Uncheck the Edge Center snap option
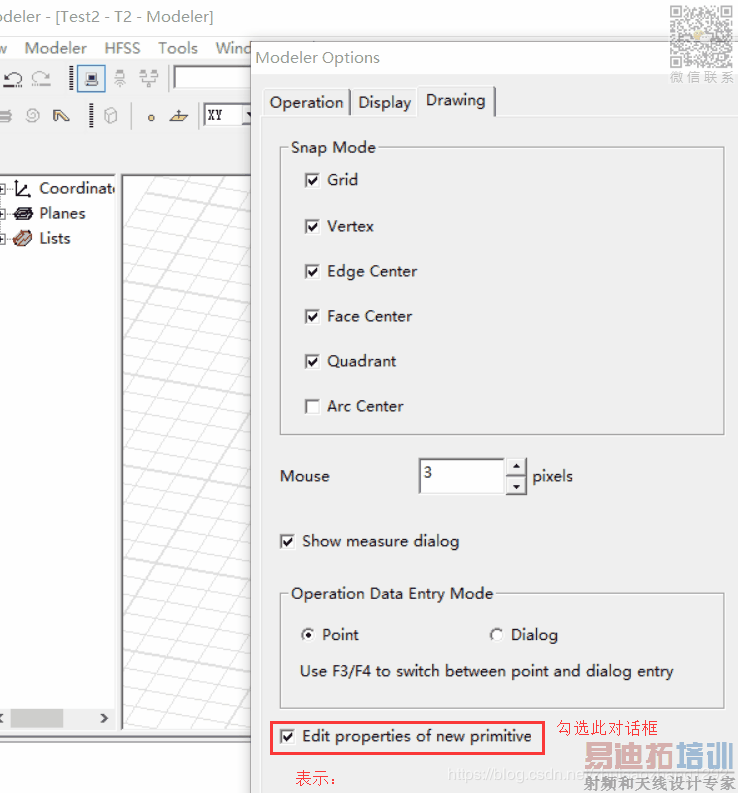Viewport: 738px width, 793px height. (312, 272)
